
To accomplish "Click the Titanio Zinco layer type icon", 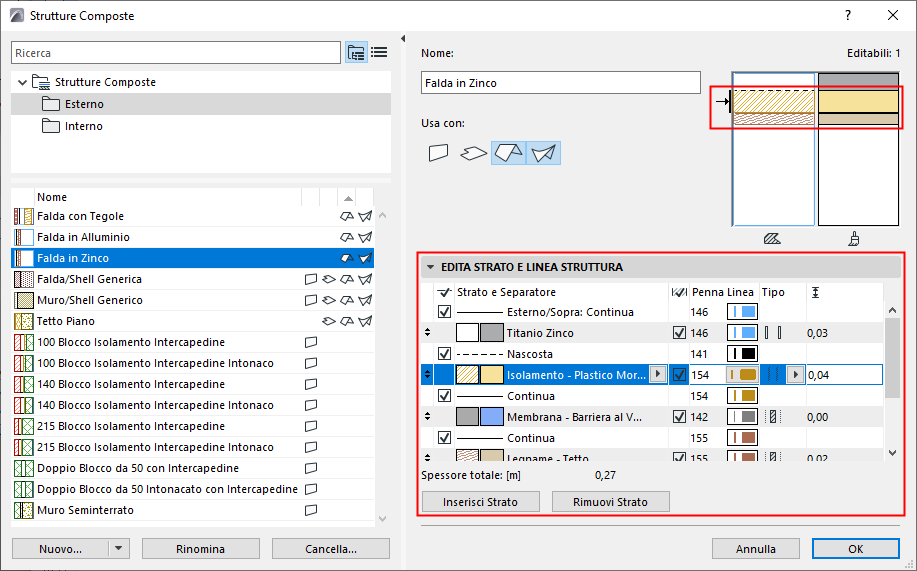I will [773, 333].
